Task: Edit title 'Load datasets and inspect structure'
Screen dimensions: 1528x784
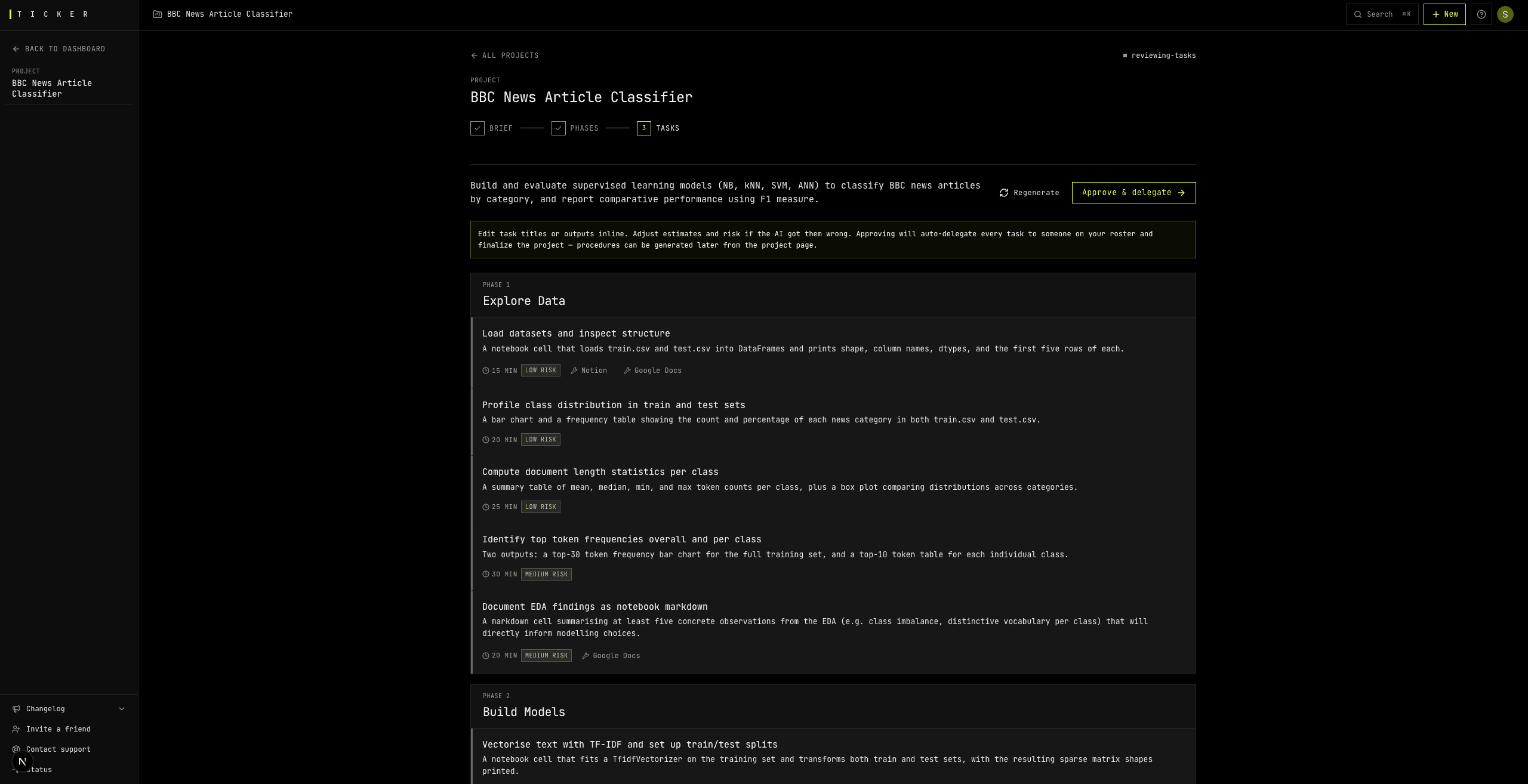Action: [x=576, y=334]
